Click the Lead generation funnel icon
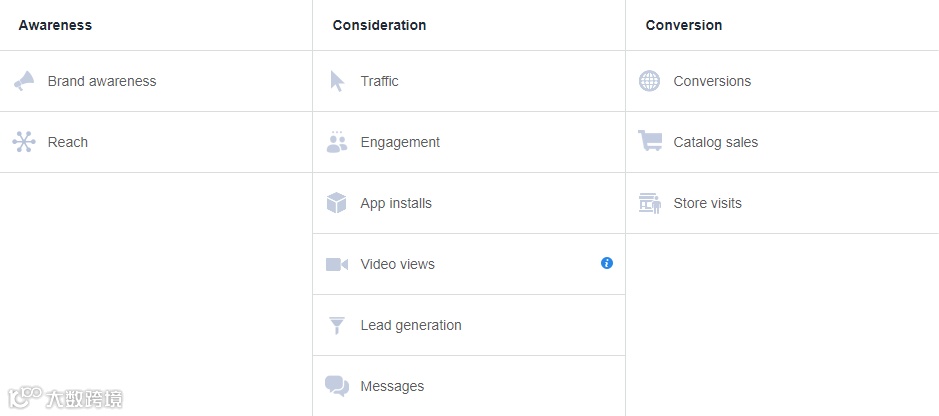This screenshot has width=939, height=416. 337,325
